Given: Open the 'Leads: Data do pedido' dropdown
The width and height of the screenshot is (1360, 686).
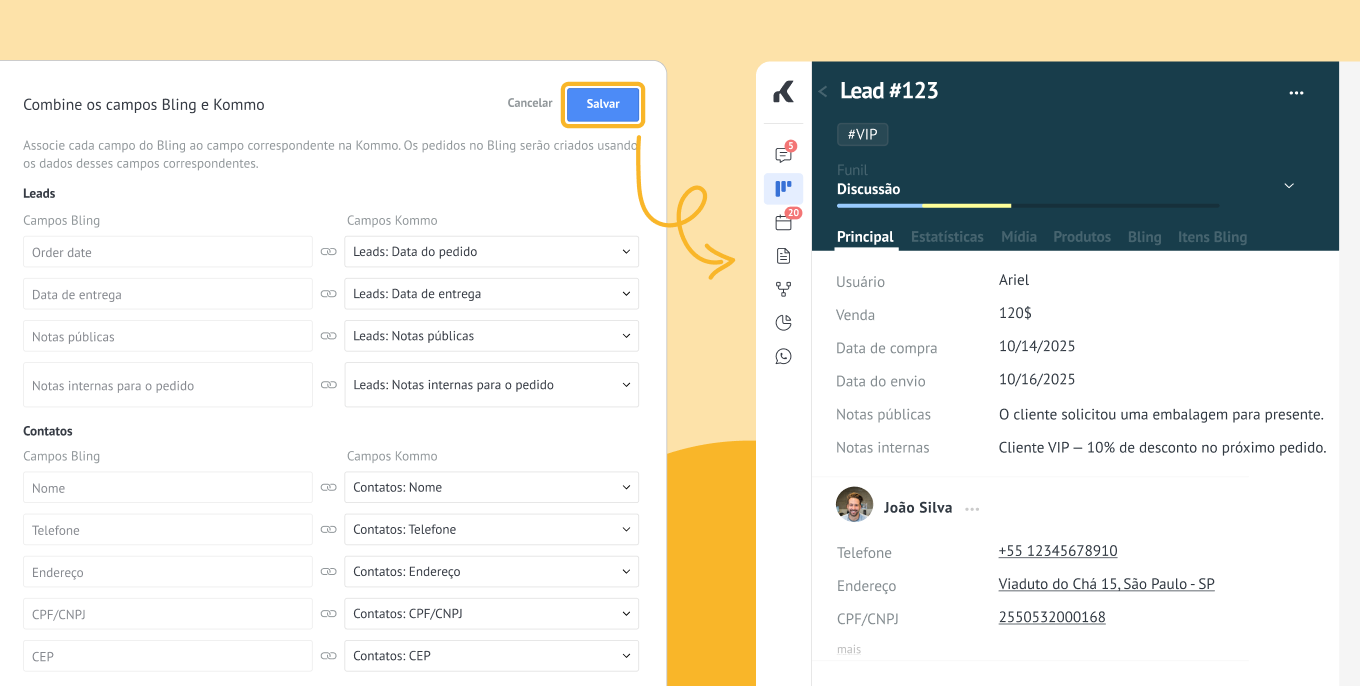Looking at the screenshot, I should pos(491,252).
